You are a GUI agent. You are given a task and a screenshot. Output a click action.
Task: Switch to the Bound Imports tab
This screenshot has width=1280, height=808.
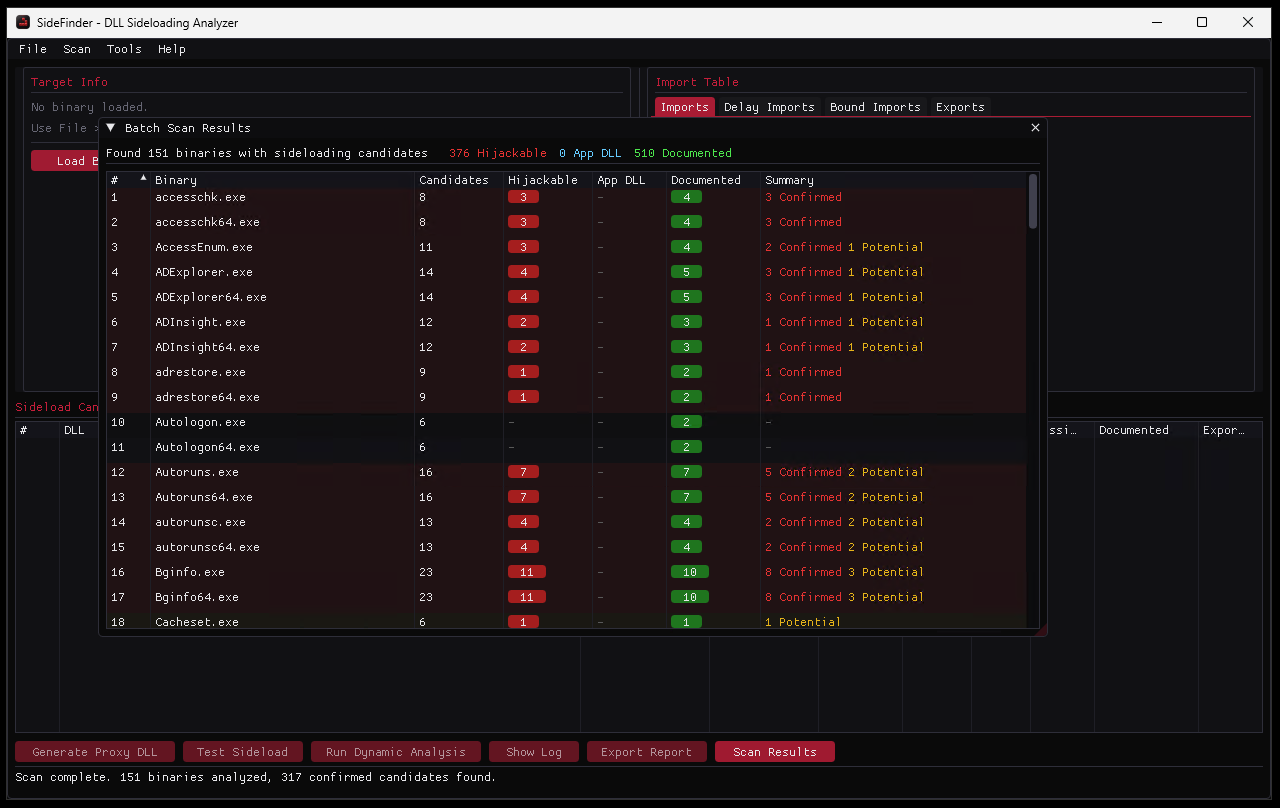pyautogui.click(x=875, y=107)
